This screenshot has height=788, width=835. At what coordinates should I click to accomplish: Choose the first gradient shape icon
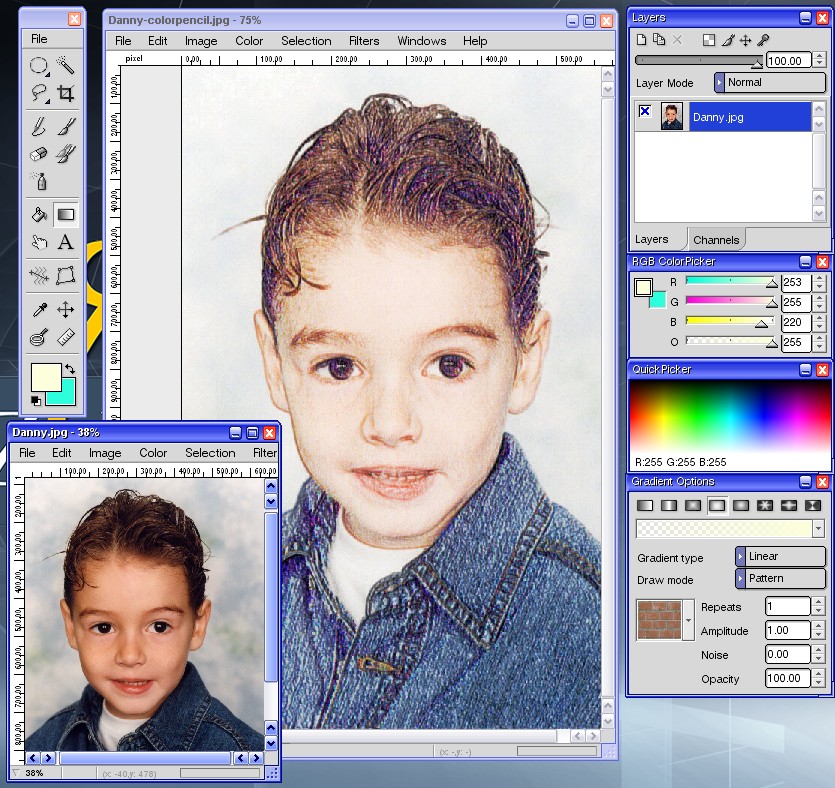coord(645,505)
